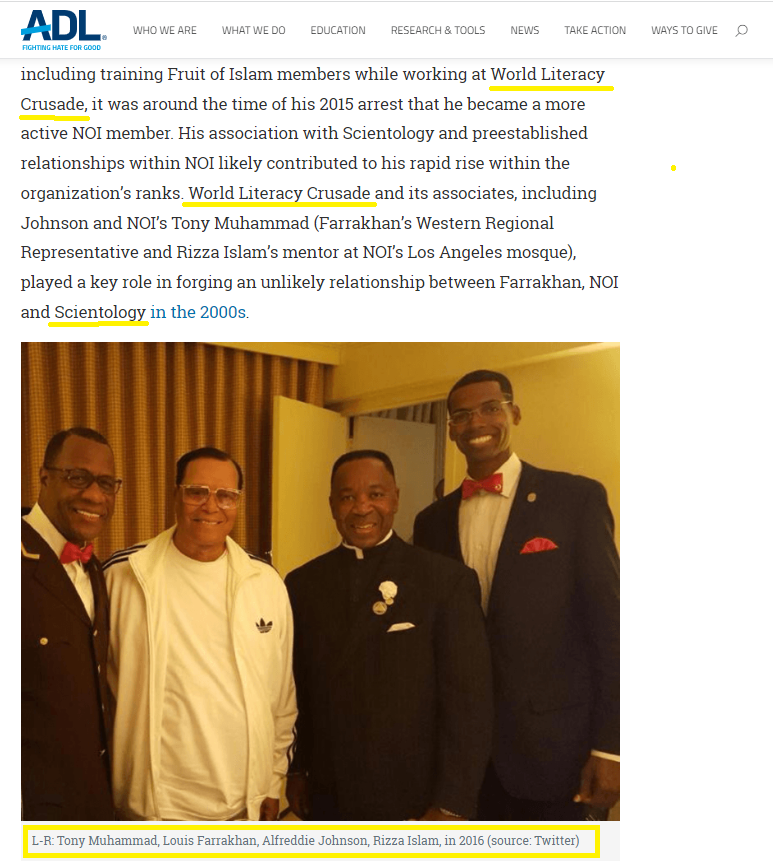
Task: Open the search magnifier icon
Action: tap(742, 30)
